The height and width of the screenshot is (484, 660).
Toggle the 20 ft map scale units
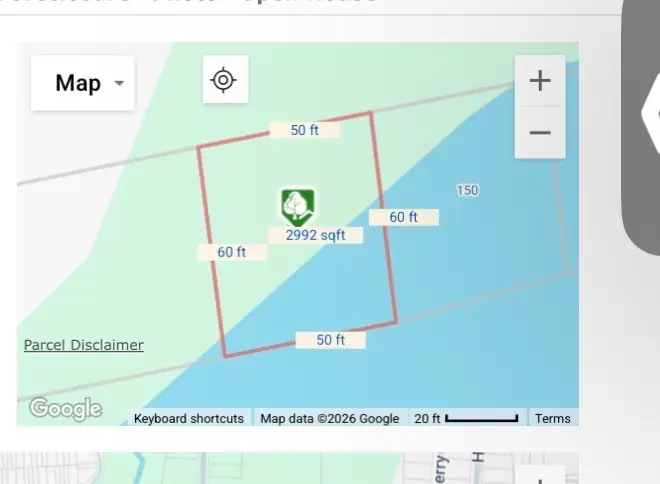pos(467,419)
